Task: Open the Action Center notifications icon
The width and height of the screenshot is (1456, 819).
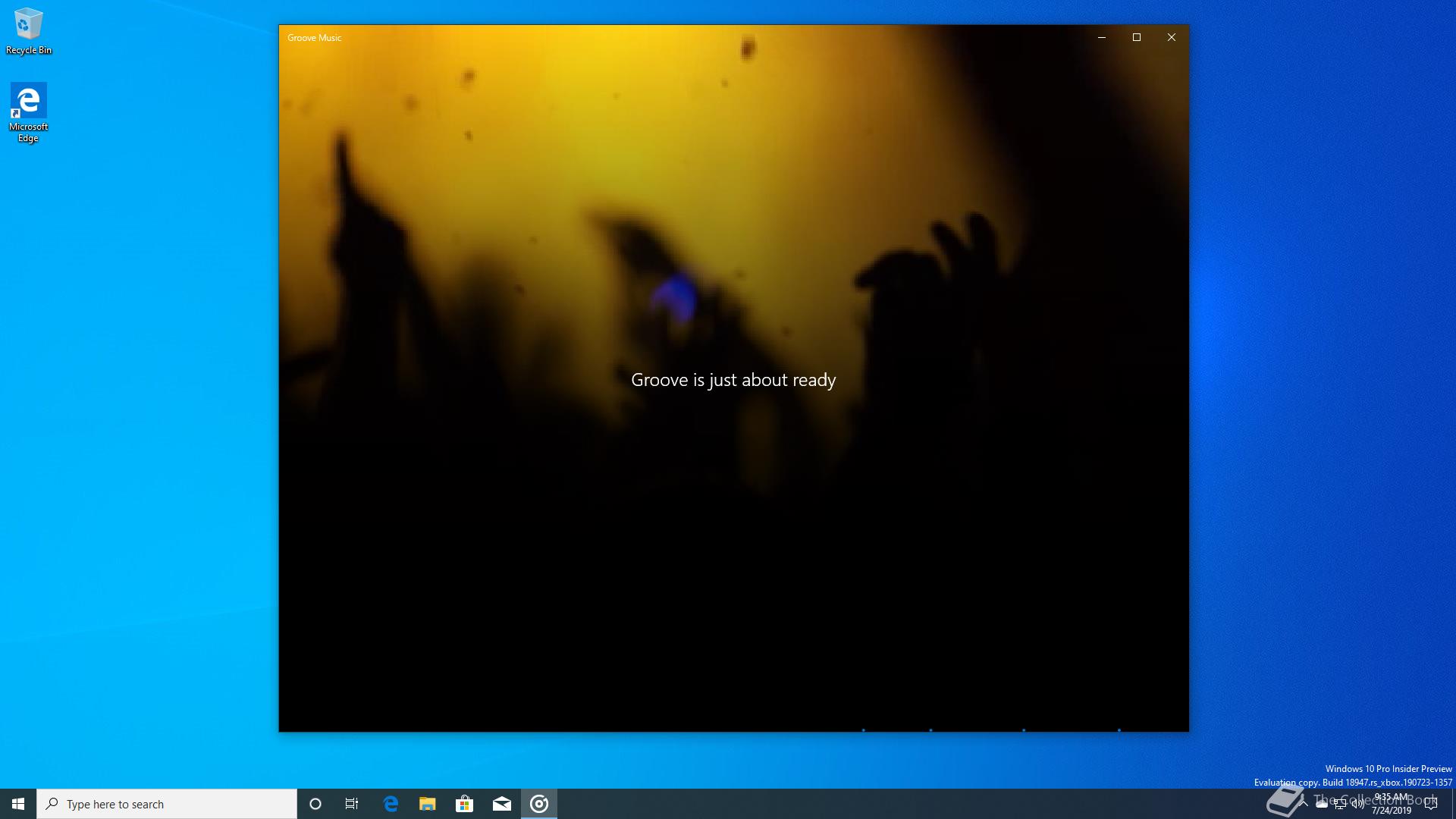Action: click(x=1431, y=804)
